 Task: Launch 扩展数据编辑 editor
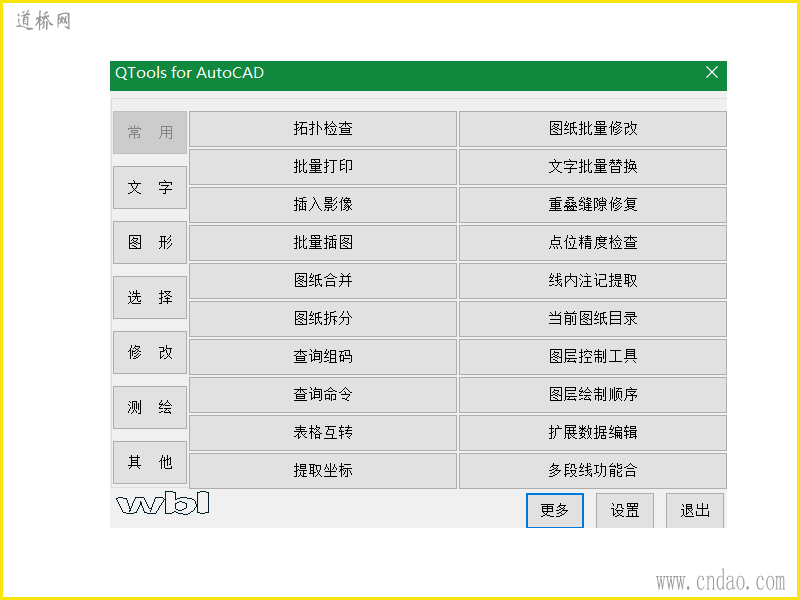(x=593, y=433)
